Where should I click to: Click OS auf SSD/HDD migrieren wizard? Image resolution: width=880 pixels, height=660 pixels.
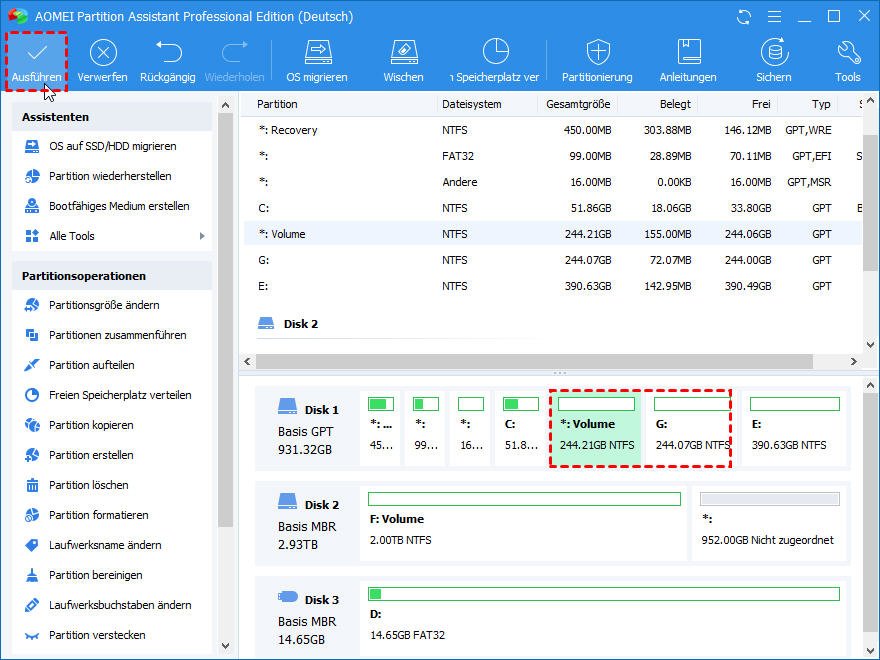[x=112, y=146]
